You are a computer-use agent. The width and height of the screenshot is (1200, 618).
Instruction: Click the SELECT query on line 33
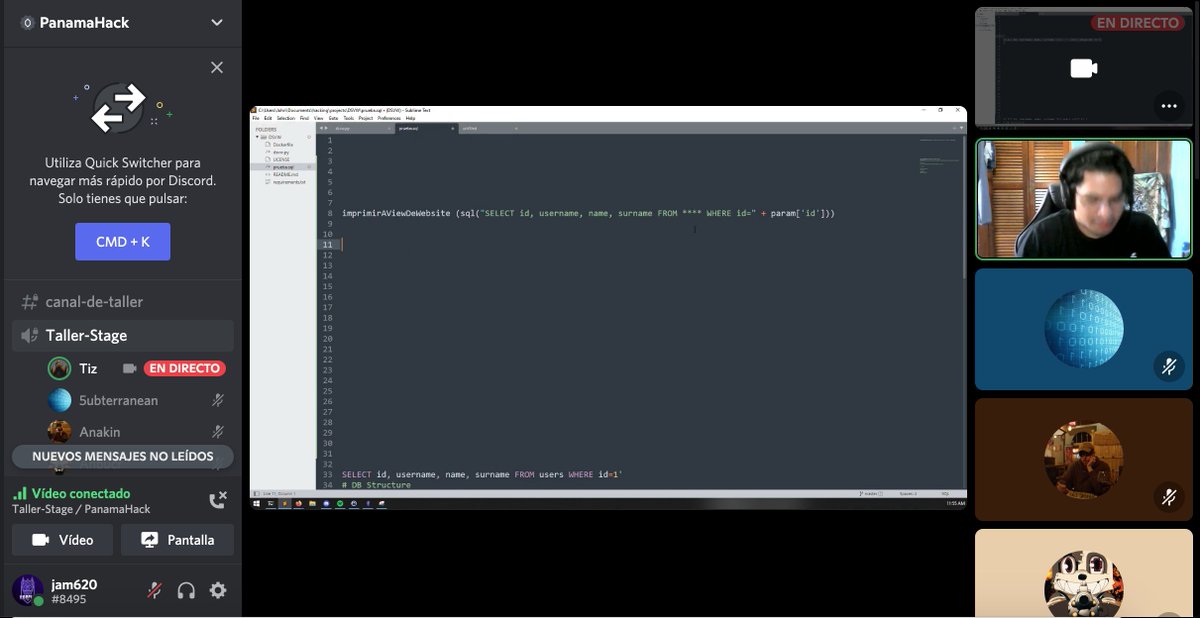[x=482, y=474]
